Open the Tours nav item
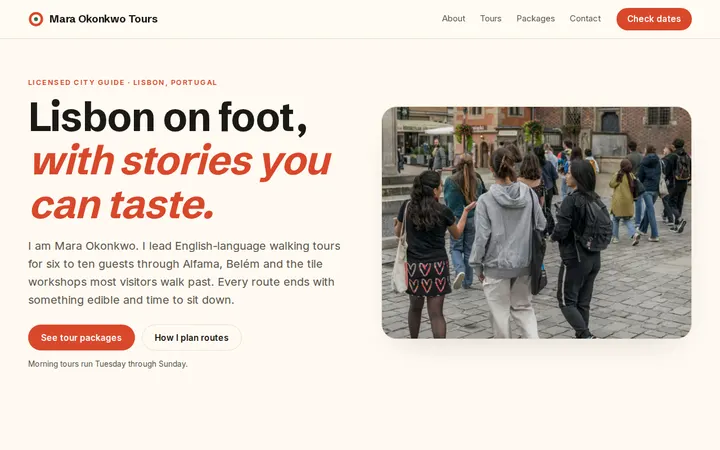 click(x=490, y=19)
